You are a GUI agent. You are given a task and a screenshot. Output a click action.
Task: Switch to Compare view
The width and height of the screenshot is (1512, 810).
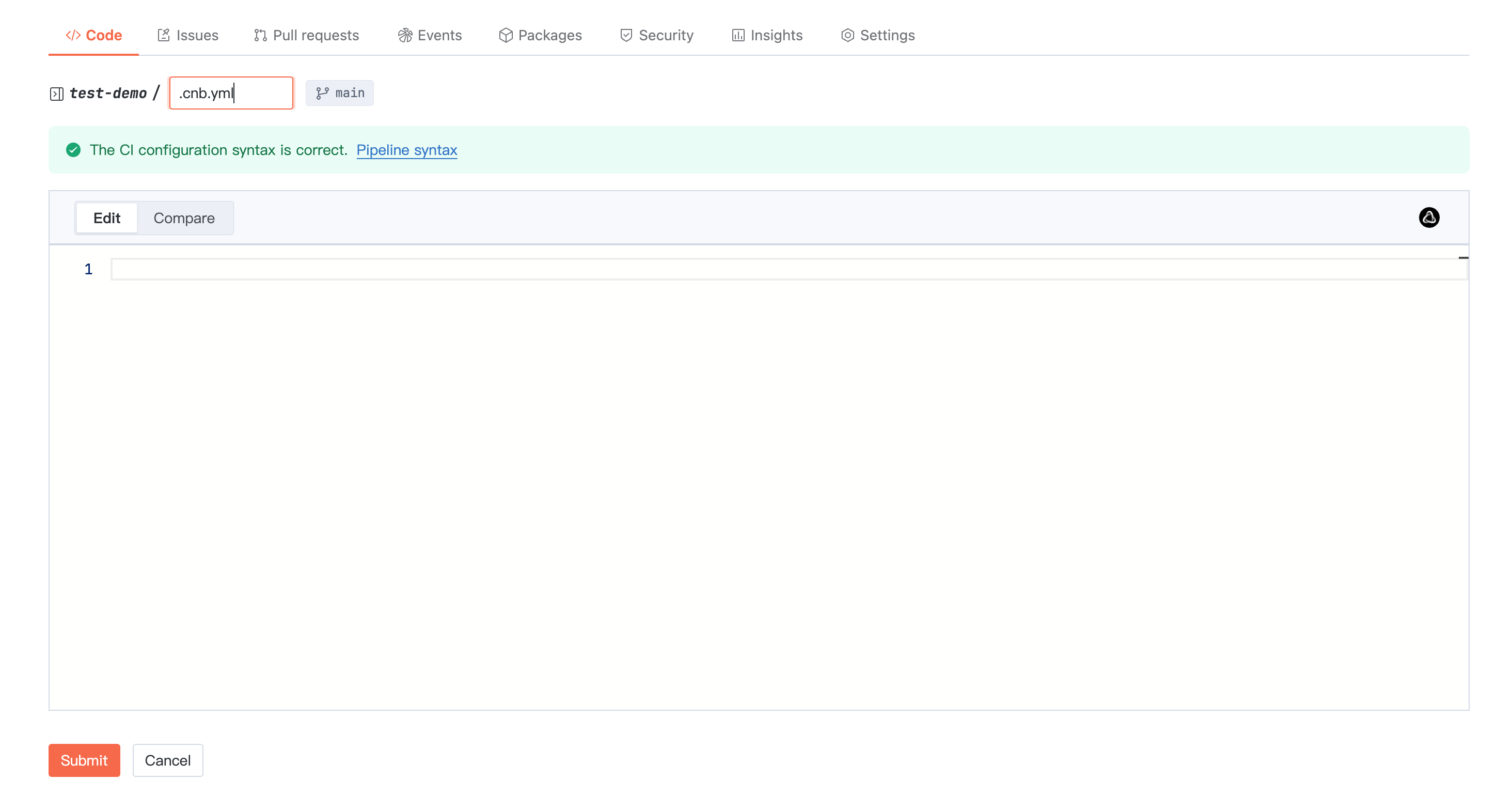pos(184,218)
